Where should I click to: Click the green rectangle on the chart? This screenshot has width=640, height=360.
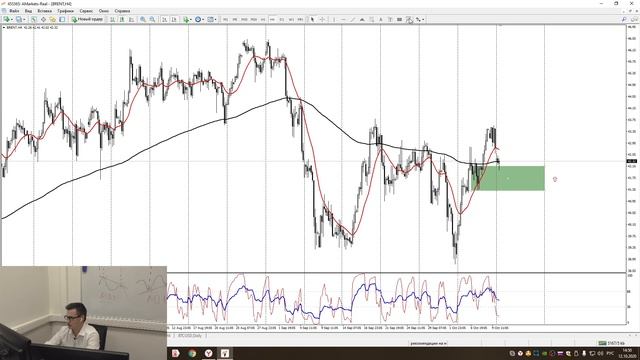(508, 178)
